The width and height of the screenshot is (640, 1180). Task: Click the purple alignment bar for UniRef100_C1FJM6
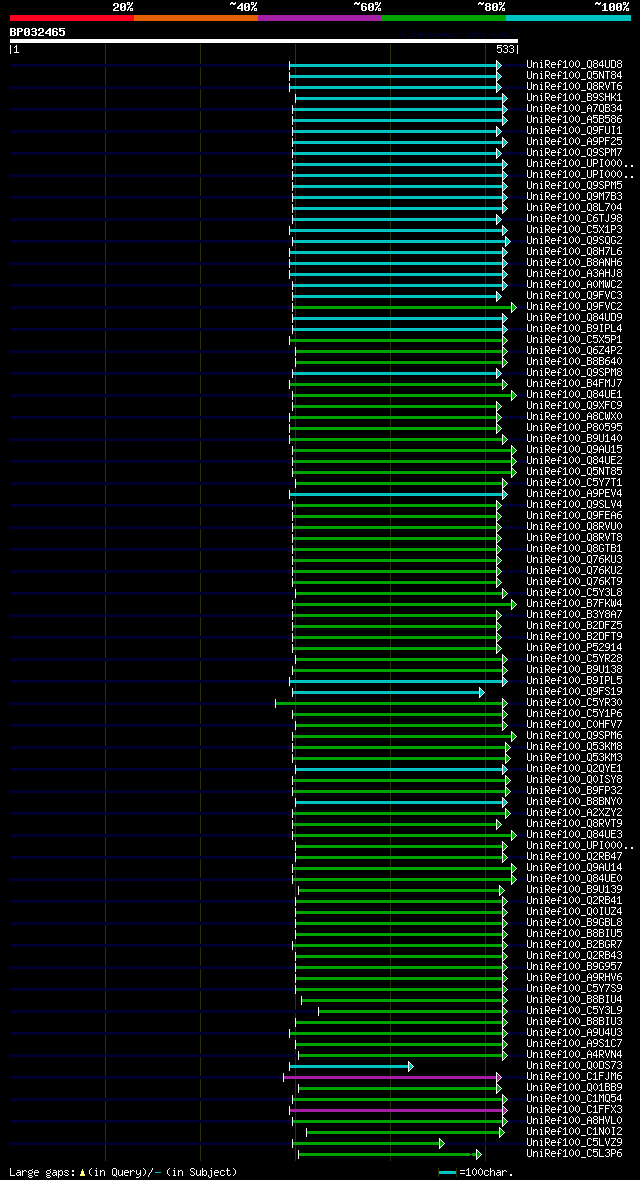392,1077
